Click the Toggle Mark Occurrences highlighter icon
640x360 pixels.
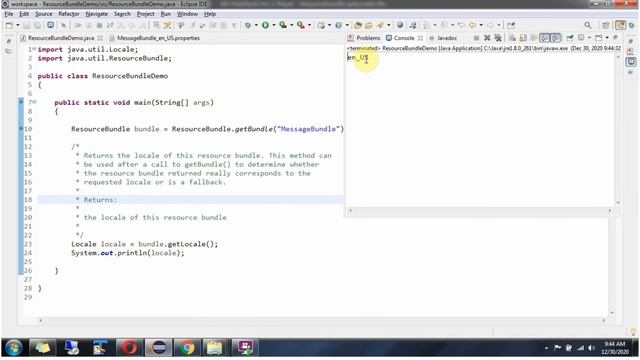167,25
